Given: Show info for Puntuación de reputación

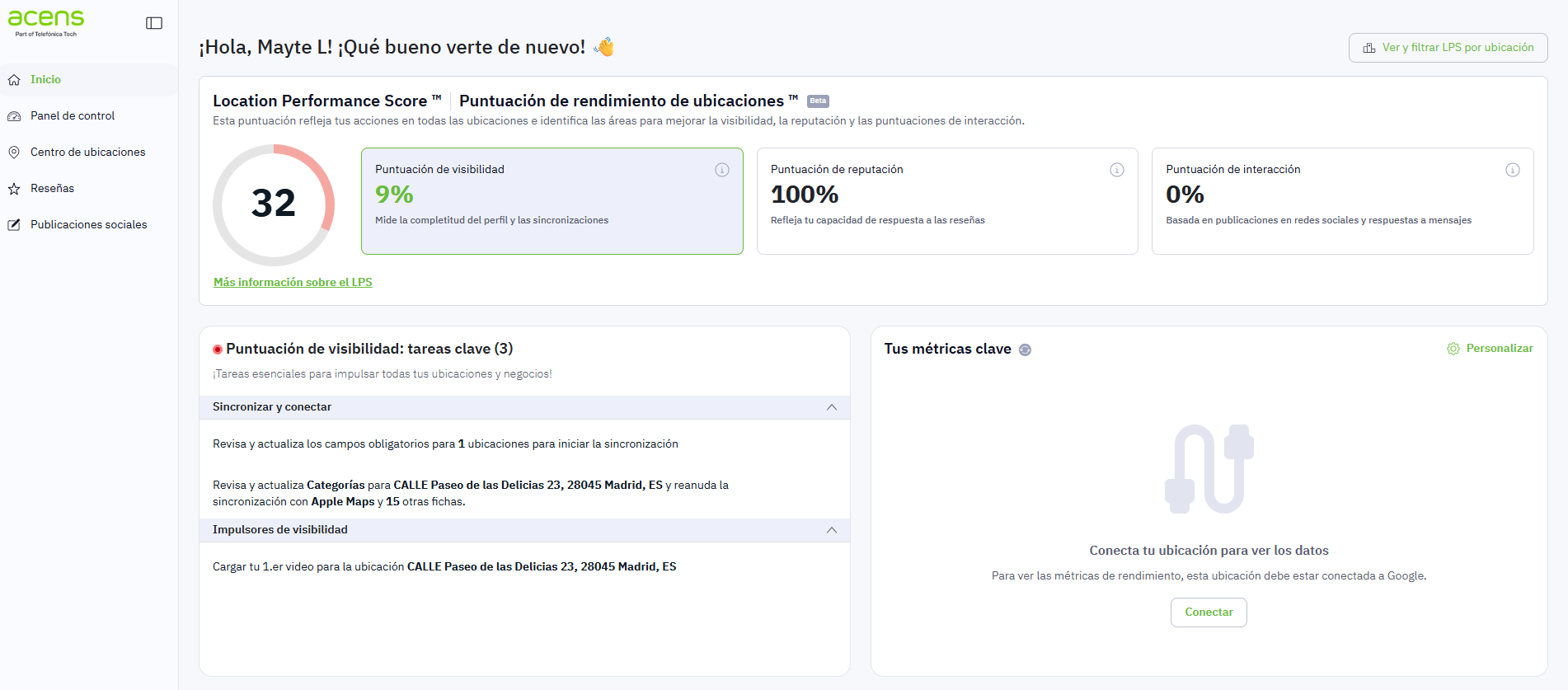Looking at the screenshot, I should [1117, 170].
